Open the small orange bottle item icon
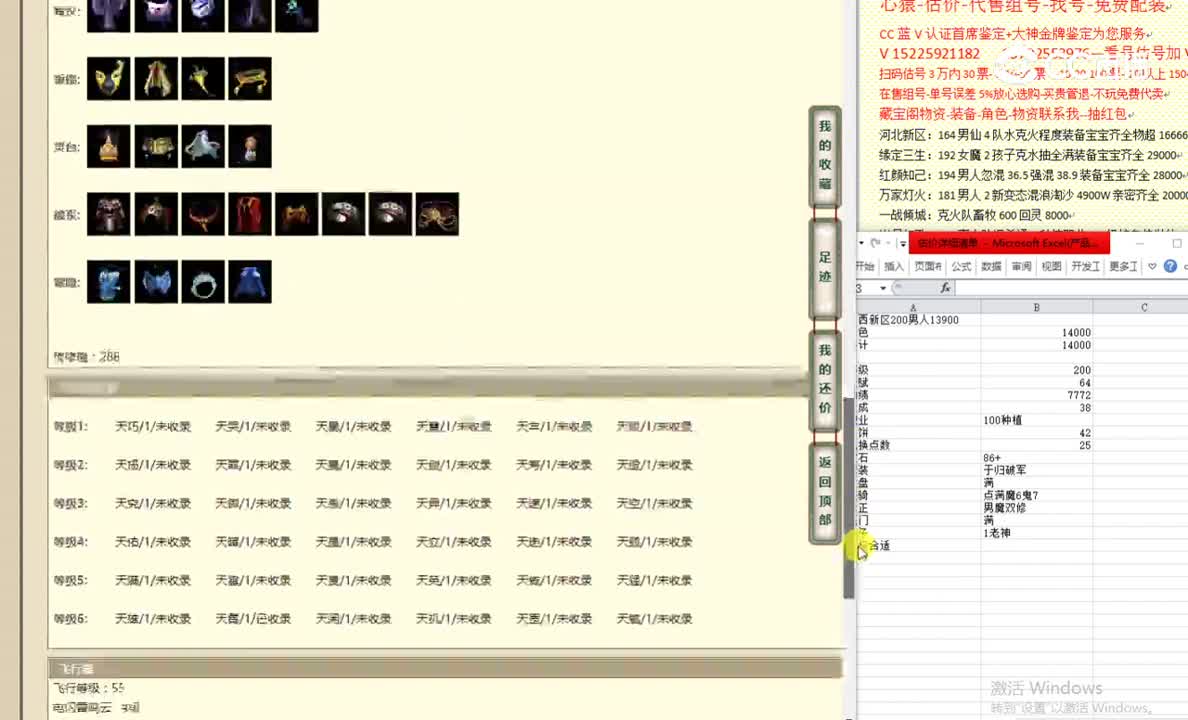The width and height of the screenshot is (1188, 720). click(250, 146)
